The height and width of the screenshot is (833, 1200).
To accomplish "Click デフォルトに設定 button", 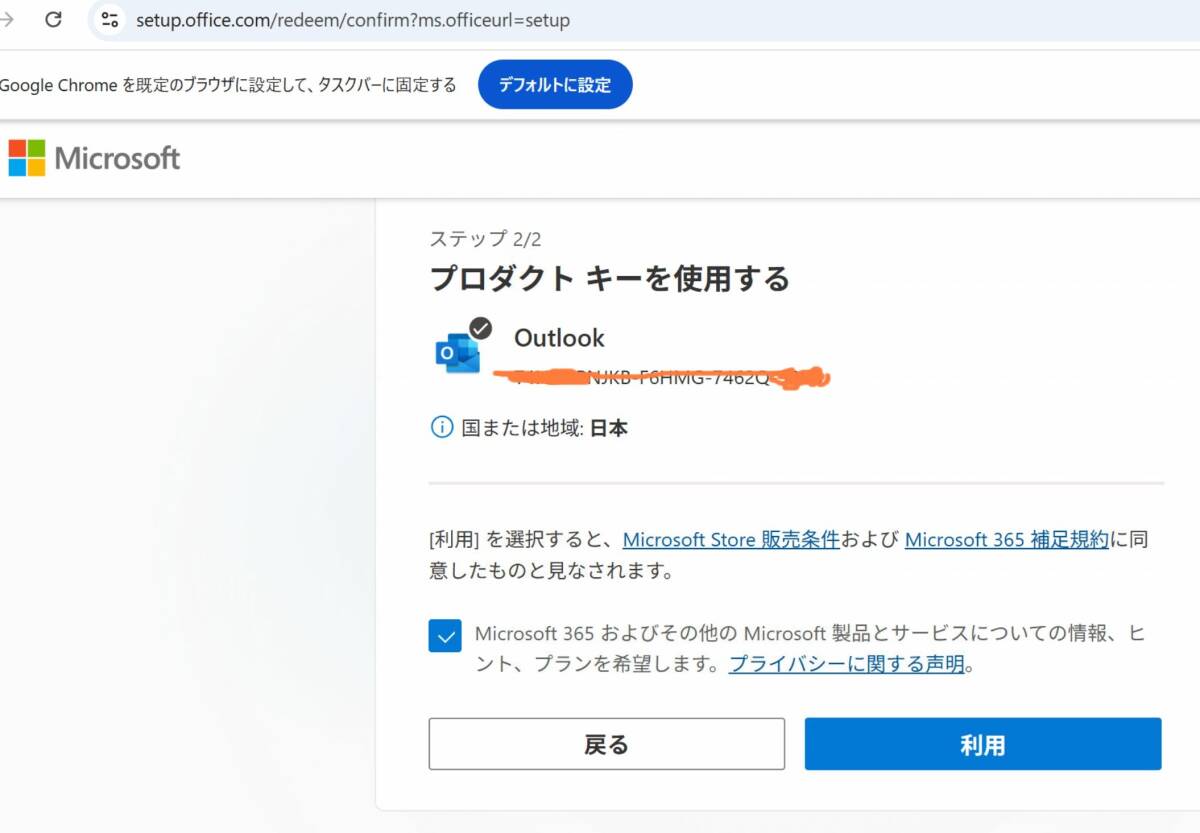I will point(555,85).
